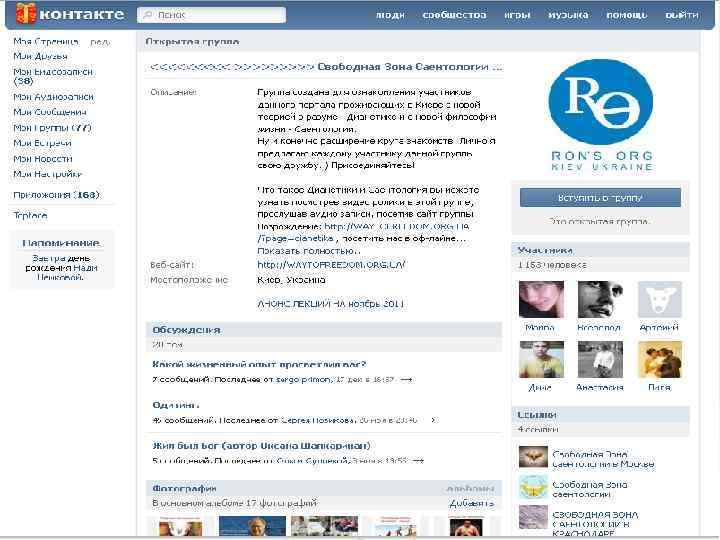
Task: Click the Свободная Зона Саентологии в Москве link thumbnail
Action: coord(533,457)
